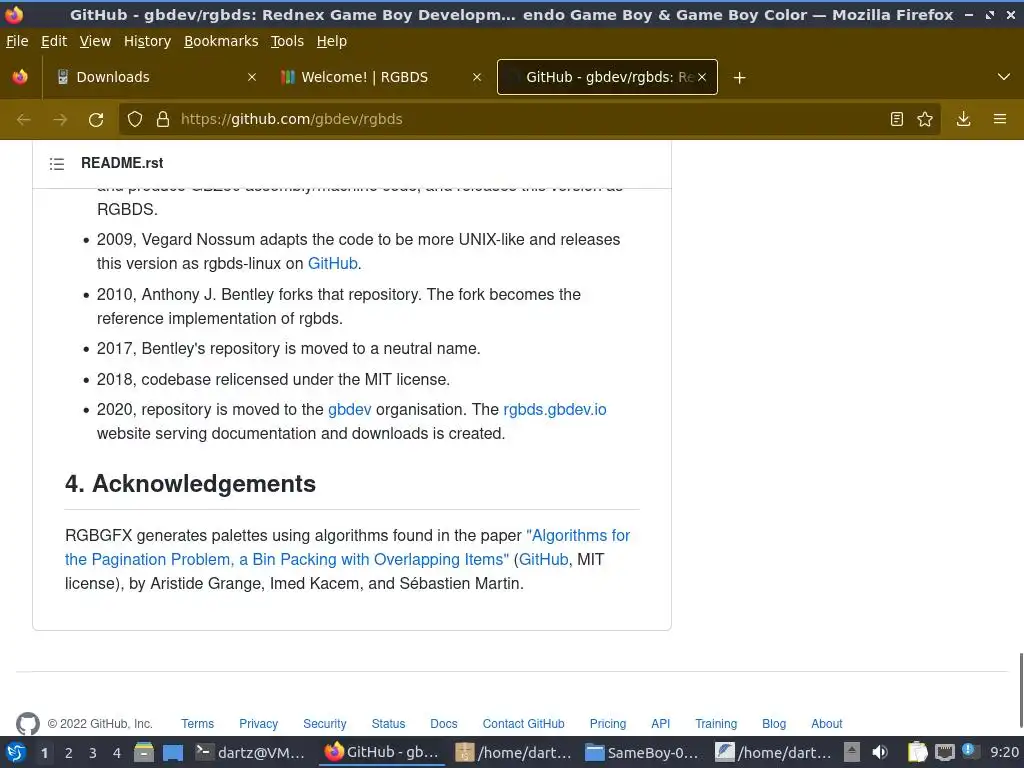Open the taskbar start menu icon
The image size is (1024, 768).
[16, 753]
